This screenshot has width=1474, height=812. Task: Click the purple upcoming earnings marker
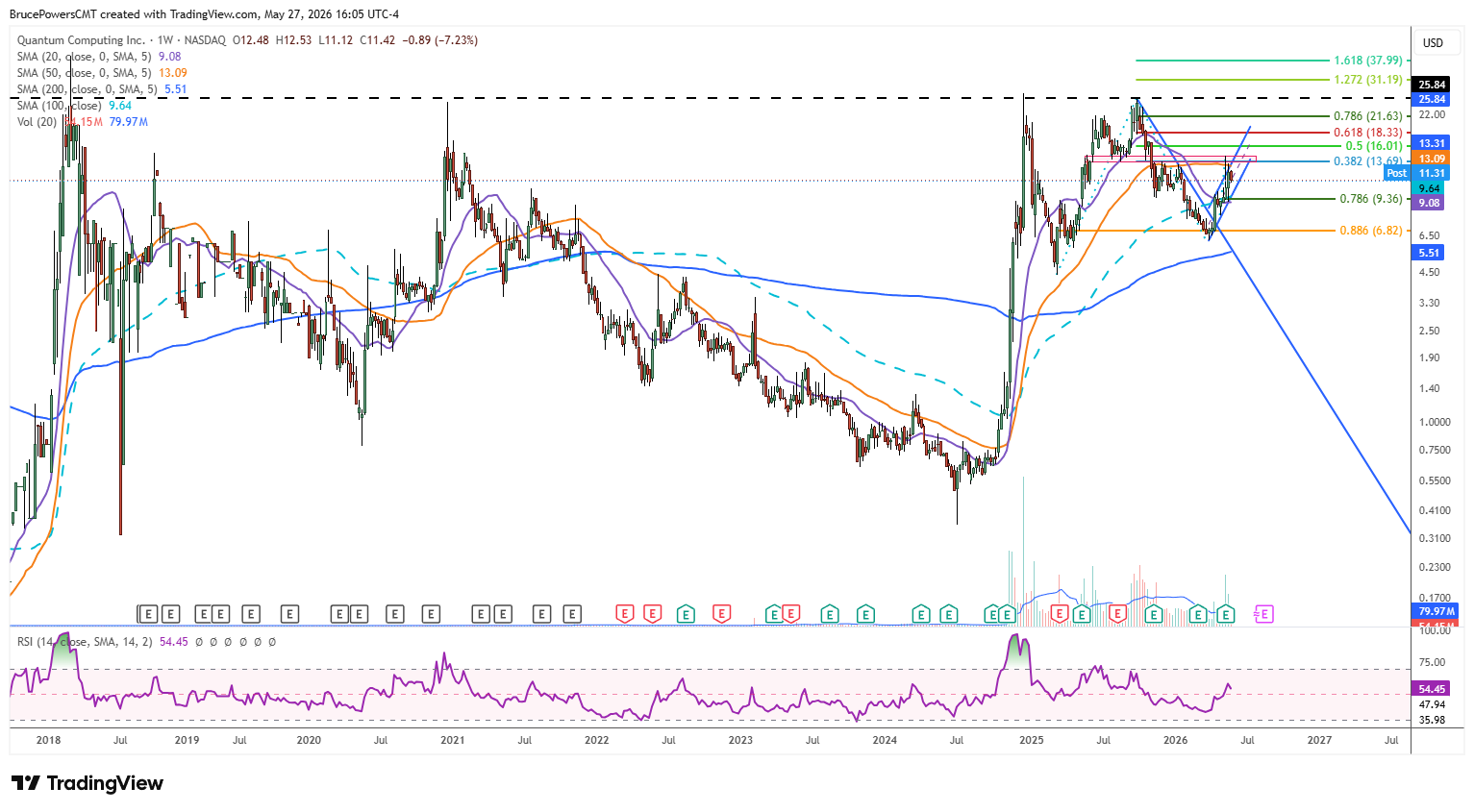[x=1263, y=614]
